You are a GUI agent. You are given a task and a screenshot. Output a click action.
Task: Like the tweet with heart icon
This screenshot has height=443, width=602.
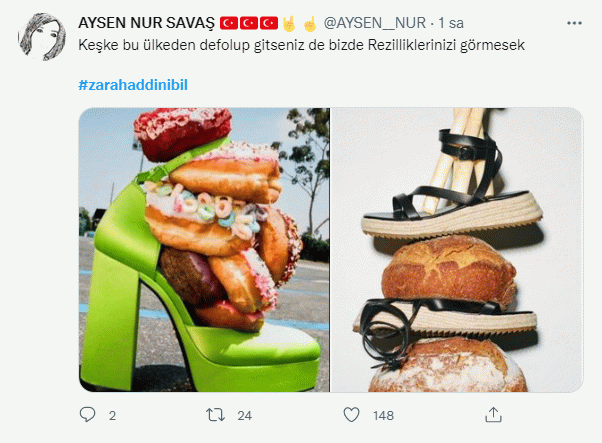point(351,415)
